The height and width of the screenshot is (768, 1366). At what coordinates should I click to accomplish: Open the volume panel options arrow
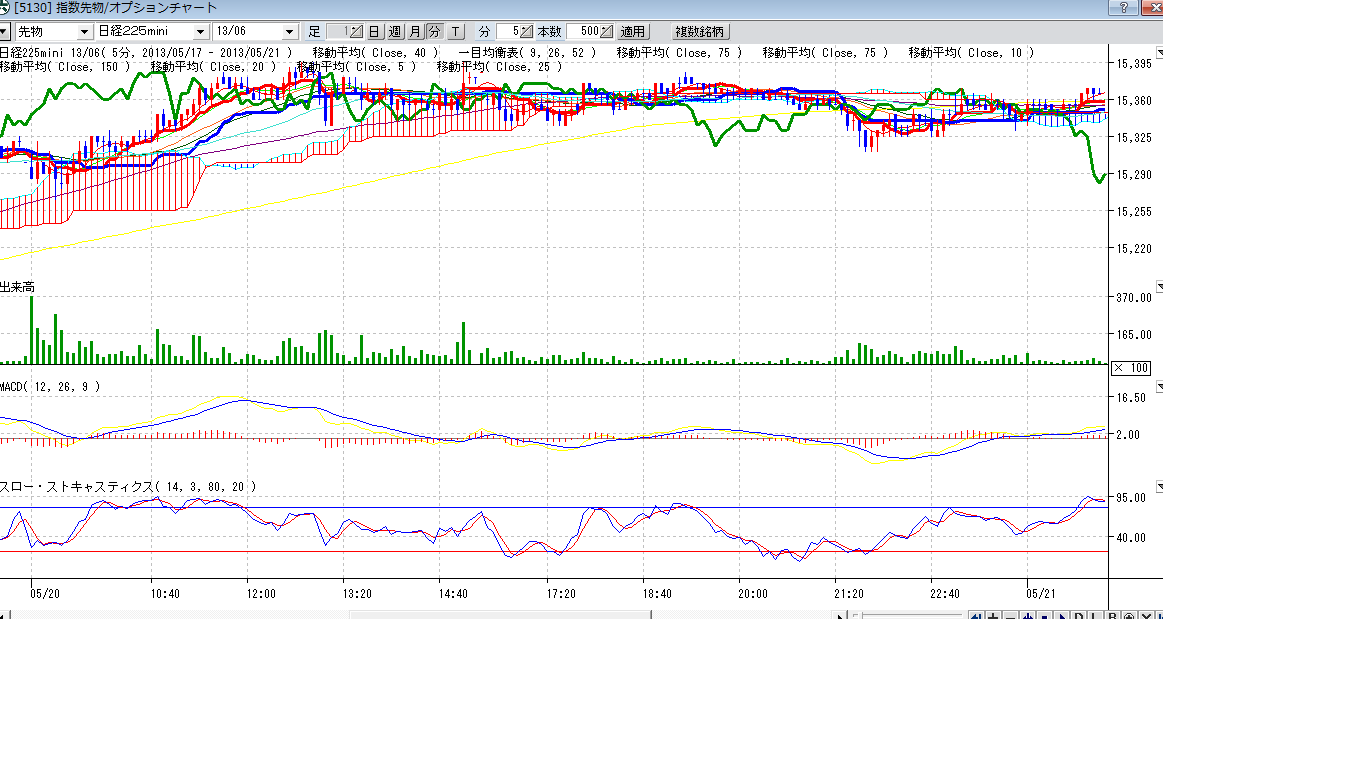click(x=1159, y=287)
